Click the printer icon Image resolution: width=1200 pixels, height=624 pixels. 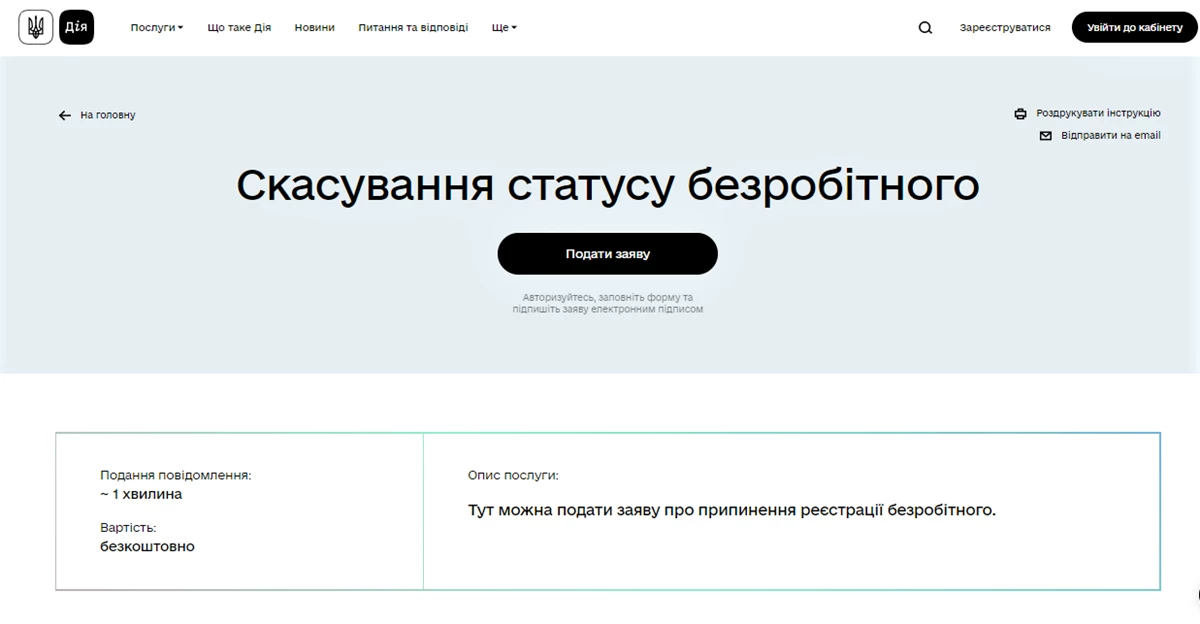(x=1020, y=114)
